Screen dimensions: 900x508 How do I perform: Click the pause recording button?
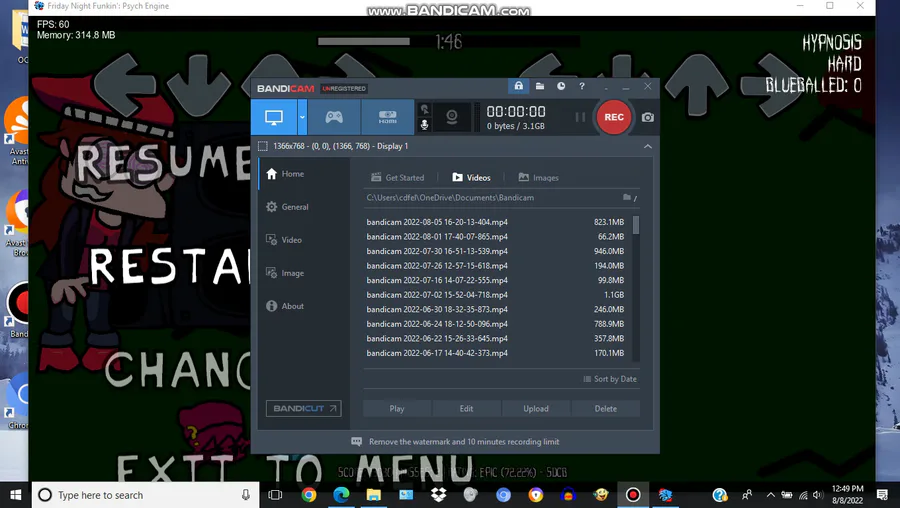click(580, 117)
